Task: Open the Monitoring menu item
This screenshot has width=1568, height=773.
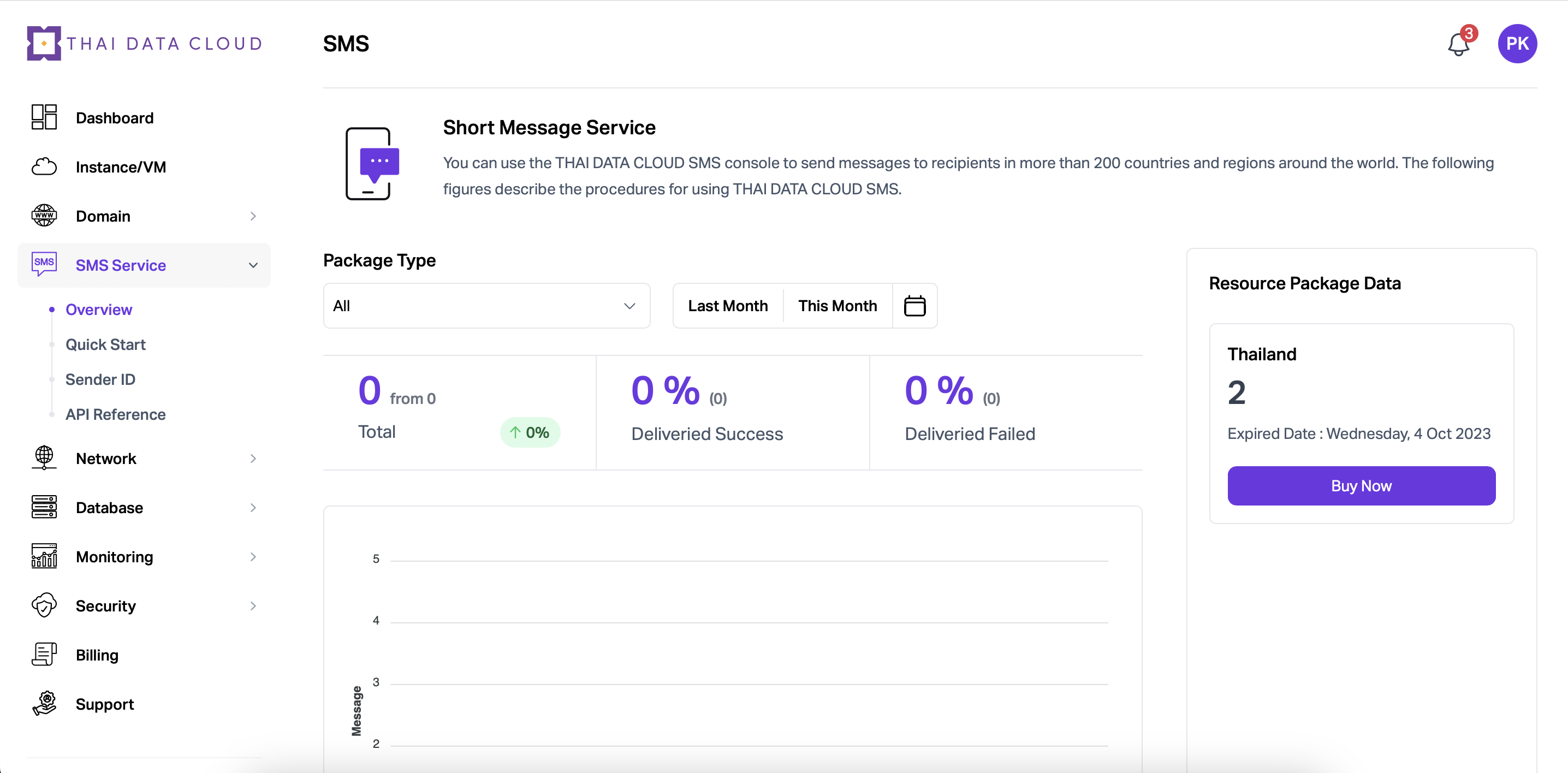Action: (144, 556)
